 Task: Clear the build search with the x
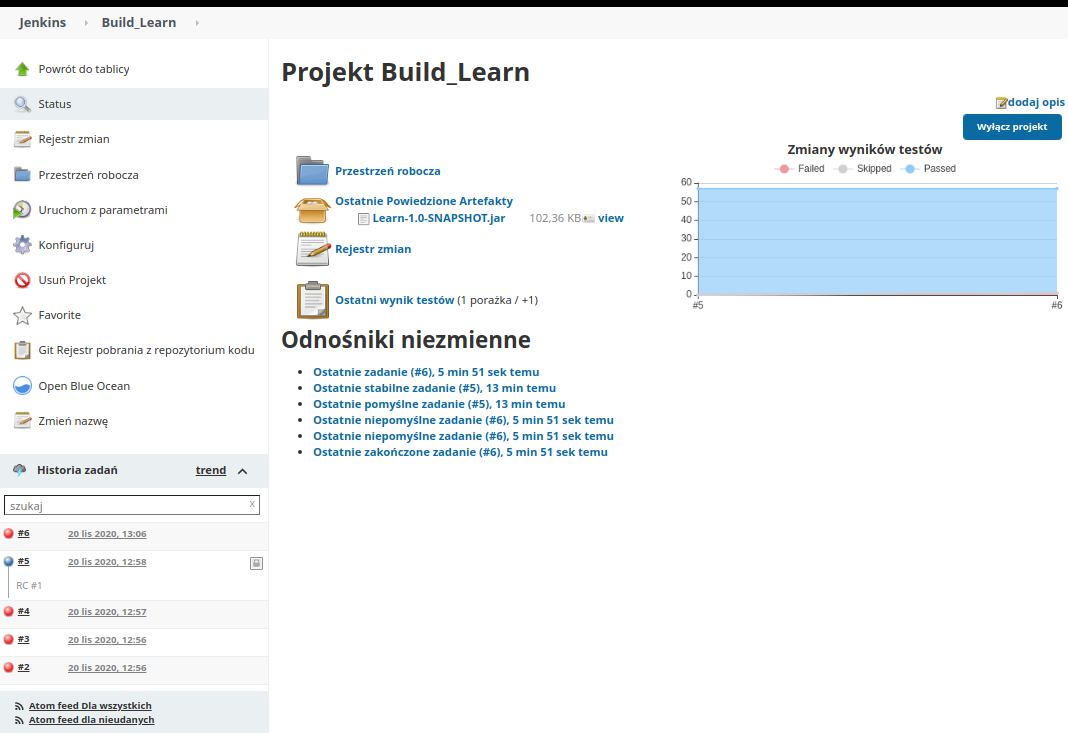click(x=252, y=504)
